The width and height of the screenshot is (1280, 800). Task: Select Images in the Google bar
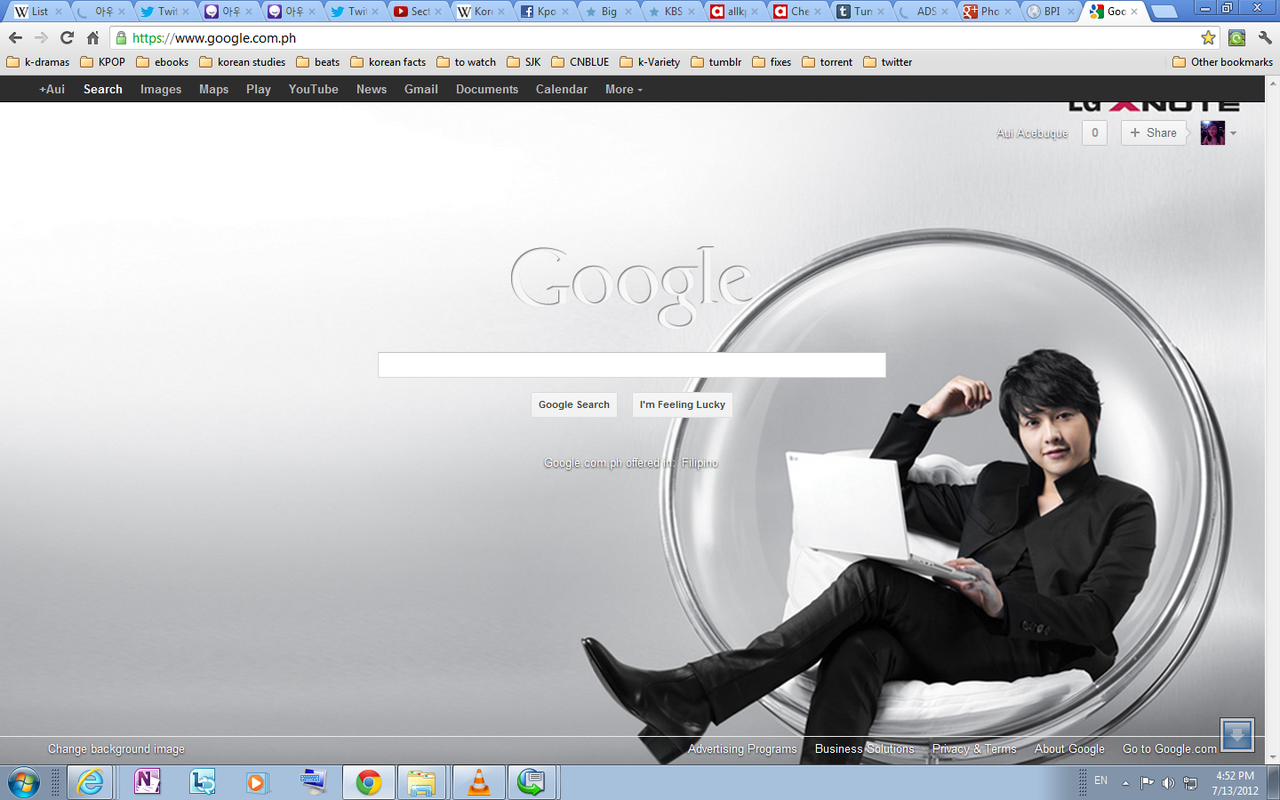pos(161,89)
